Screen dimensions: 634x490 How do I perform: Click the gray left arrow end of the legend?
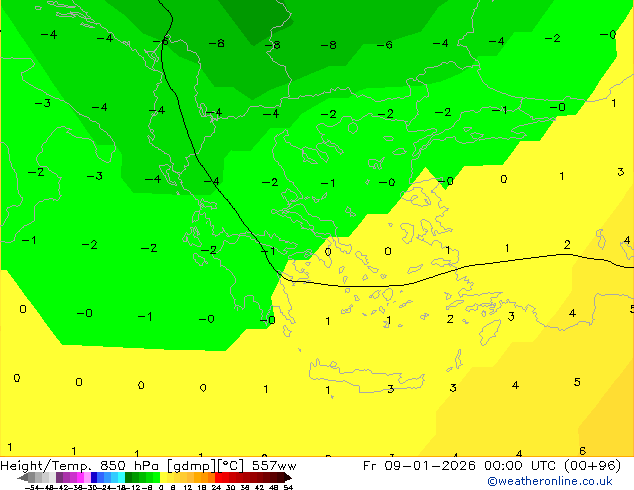[23, 478]
